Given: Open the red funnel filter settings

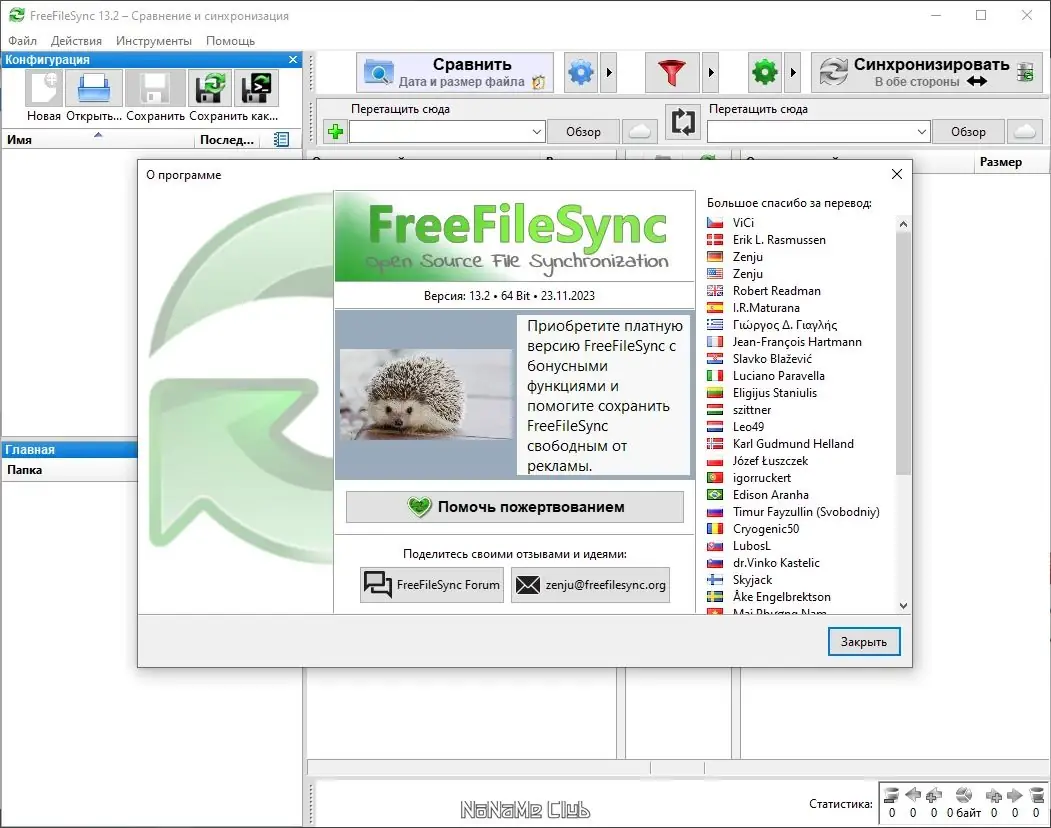Looking at the screenshot, I should click(x=672, y=72).
